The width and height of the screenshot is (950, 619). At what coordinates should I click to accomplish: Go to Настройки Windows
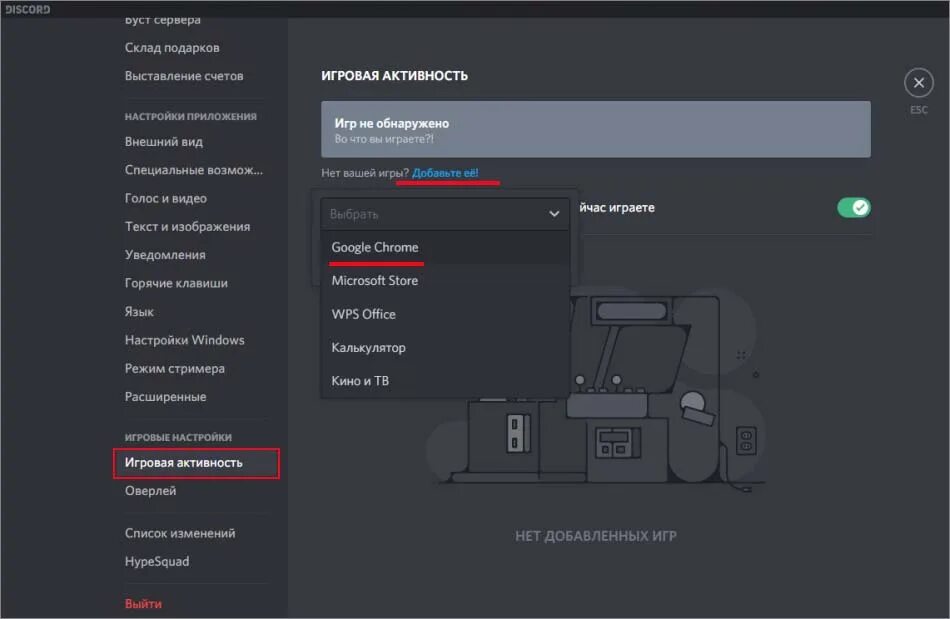click(185, 340)
